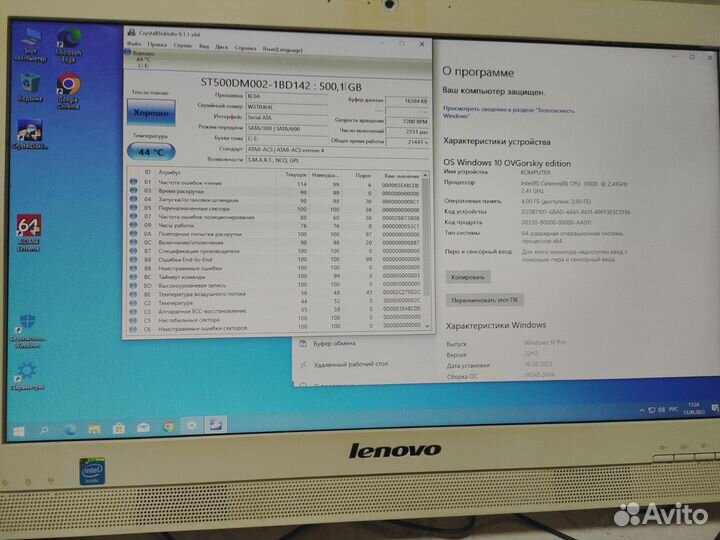Click the taskbar search magnifier
Image resolution: width=720 pixels, height=540 pixels.
(x=44, y=430)
